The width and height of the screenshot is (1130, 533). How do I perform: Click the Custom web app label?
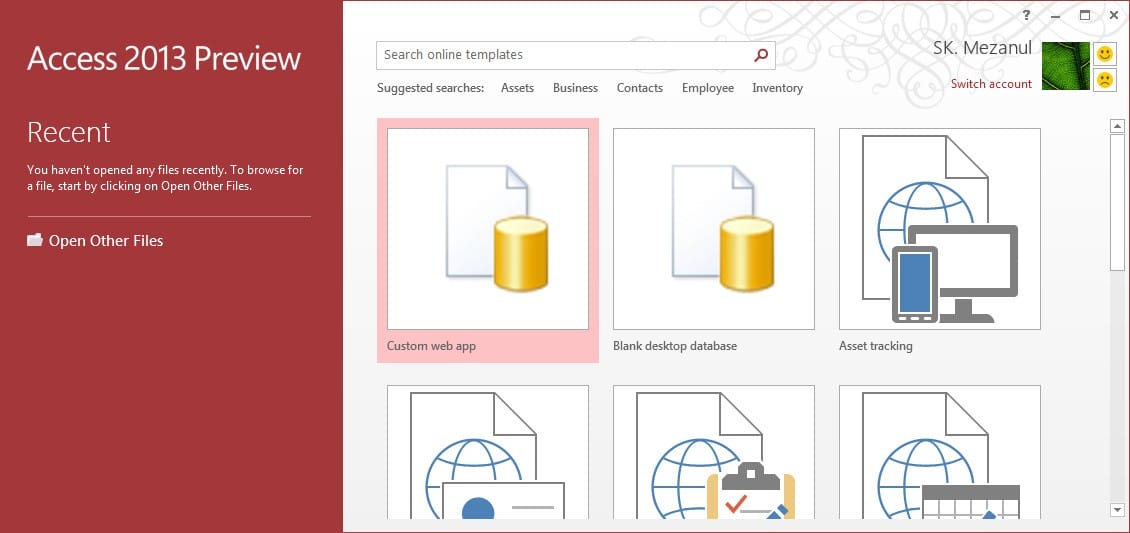coord(431,346)
